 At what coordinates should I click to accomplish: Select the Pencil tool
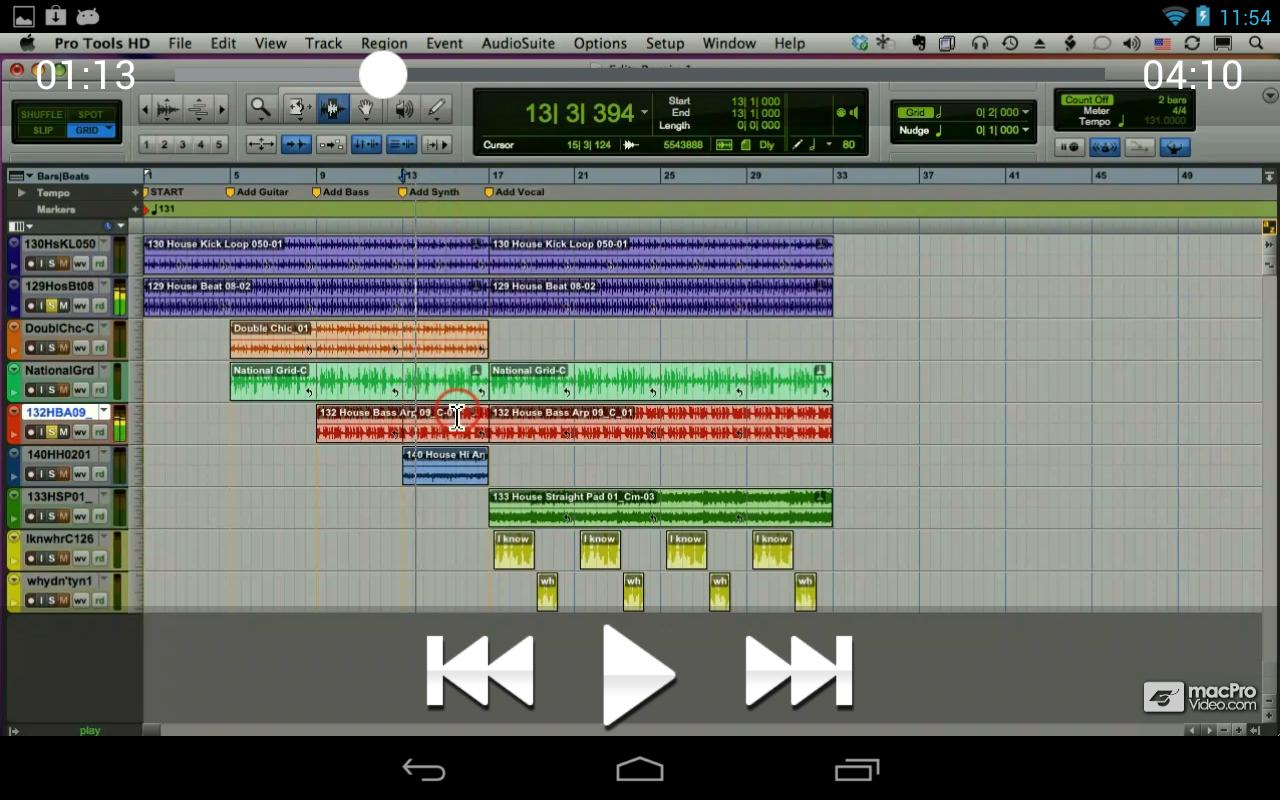pyautogui.click(x=436, y=108)
